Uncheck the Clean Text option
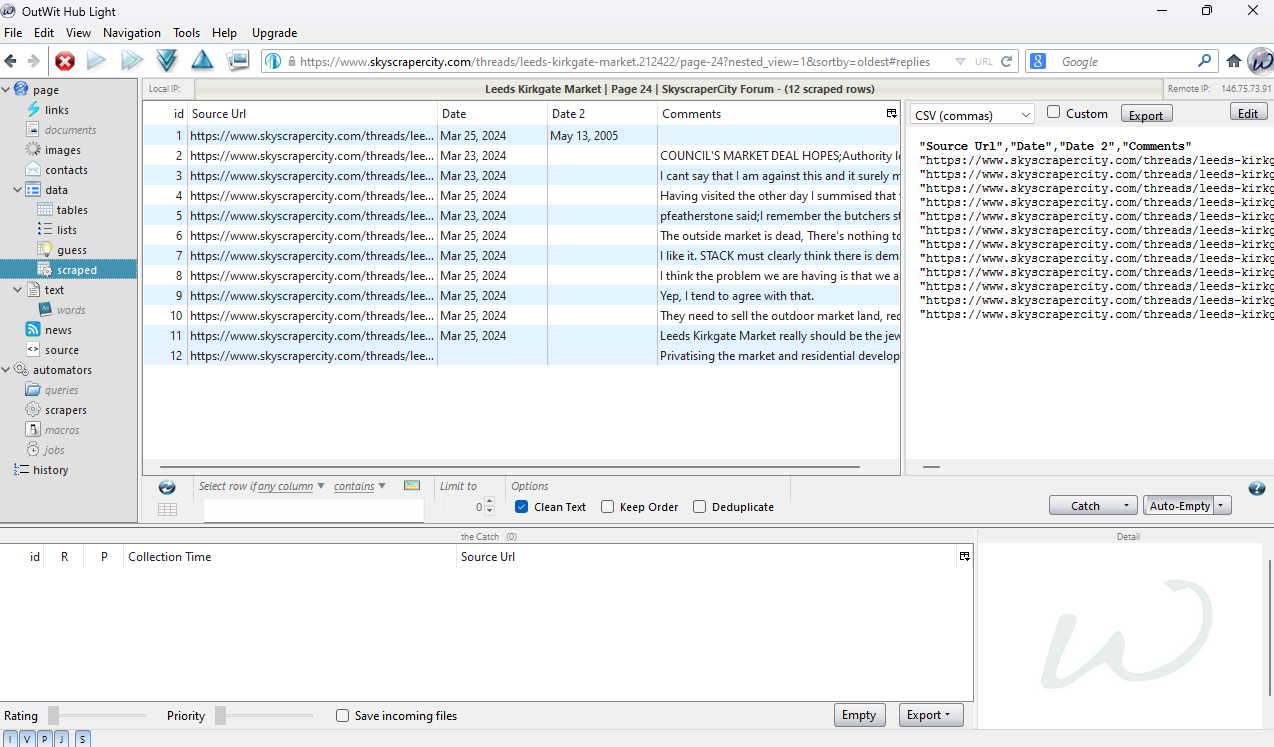Screen dimensions: 1274x747 click(522, 507)
